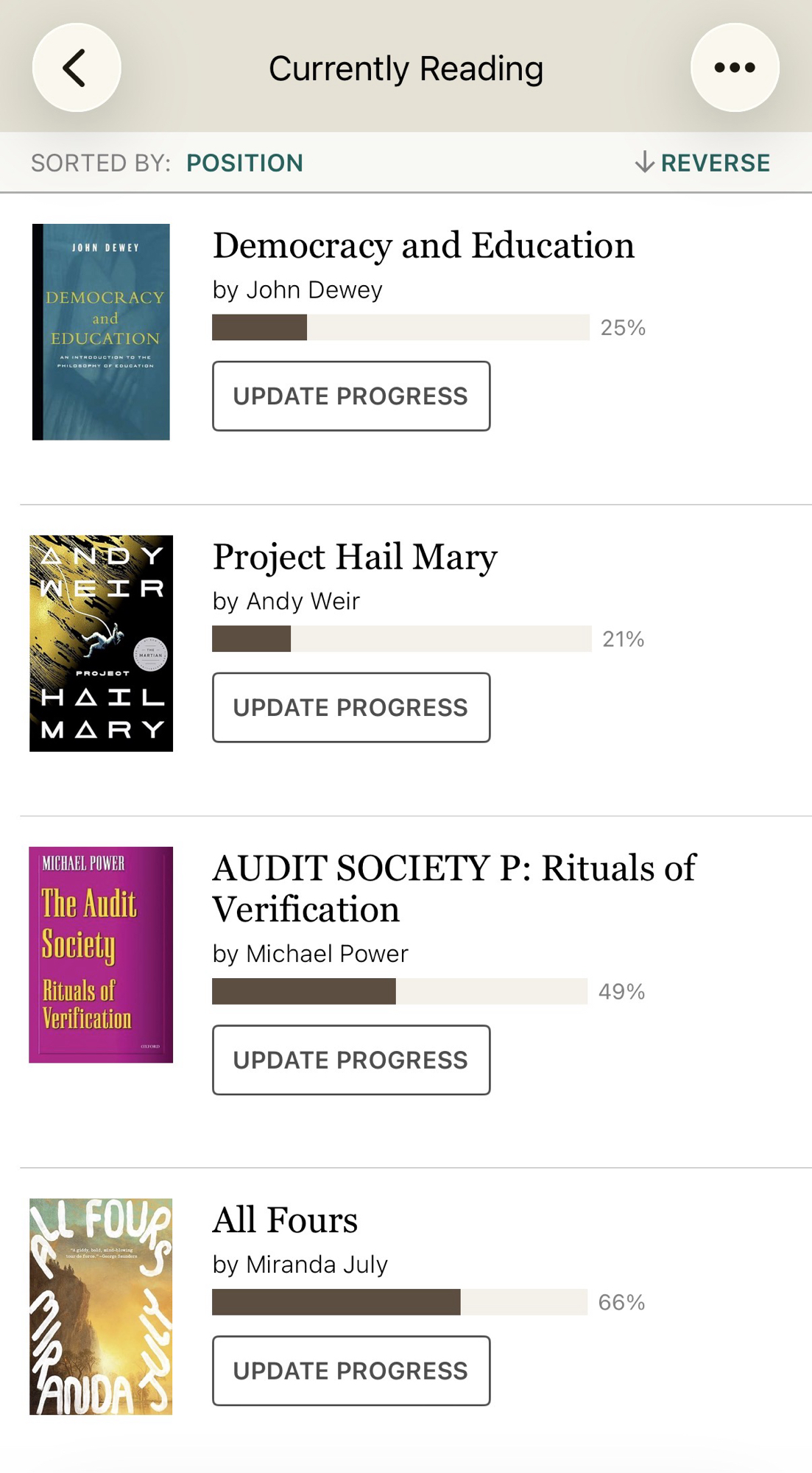The image size is (812, 1473).
Task: Open All Fours cover thumbnail
Action: (101, 1306)
